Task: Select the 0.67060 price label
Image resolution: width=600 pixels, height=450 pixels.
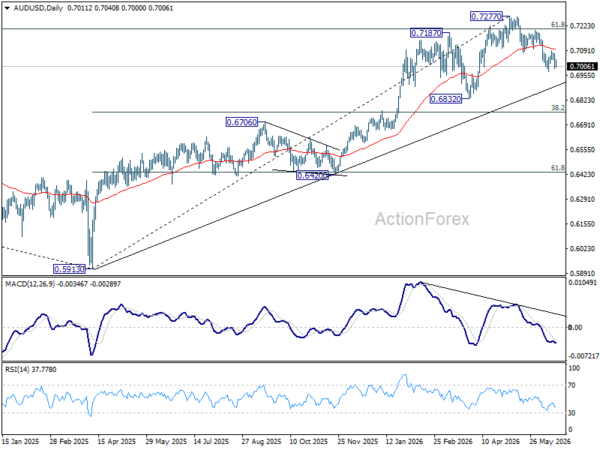Action: 242,122
